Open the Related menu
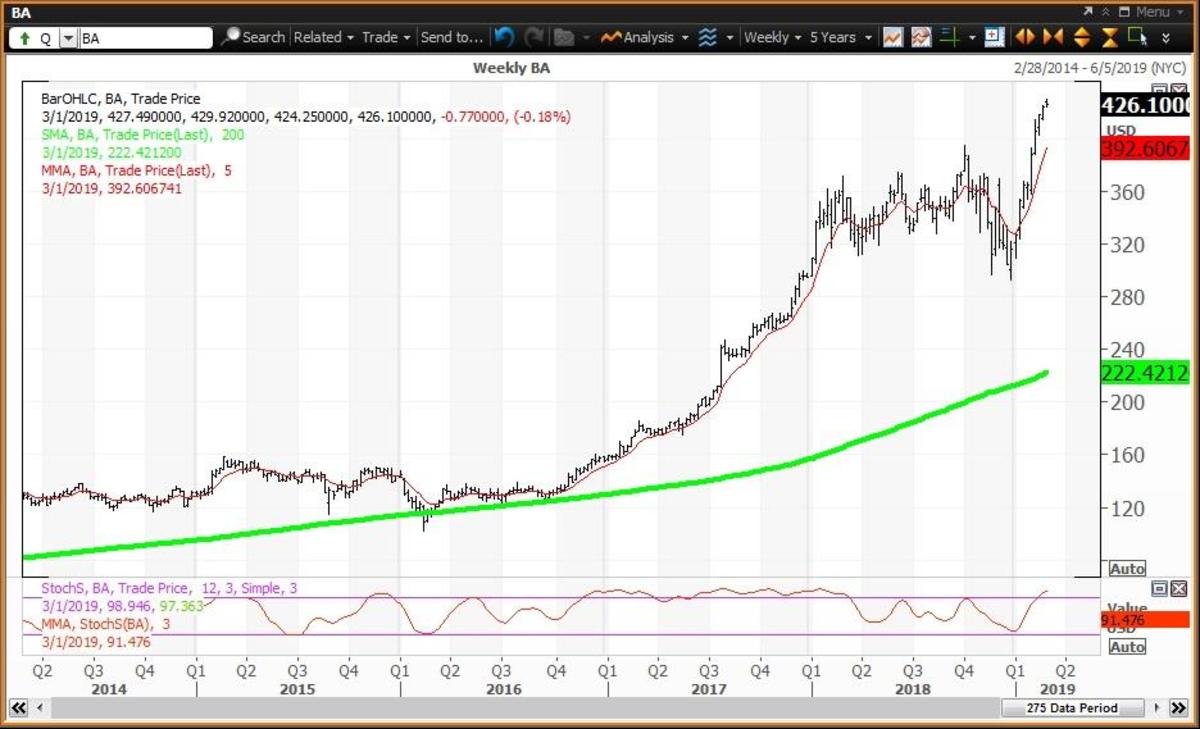 click(320, 37)
